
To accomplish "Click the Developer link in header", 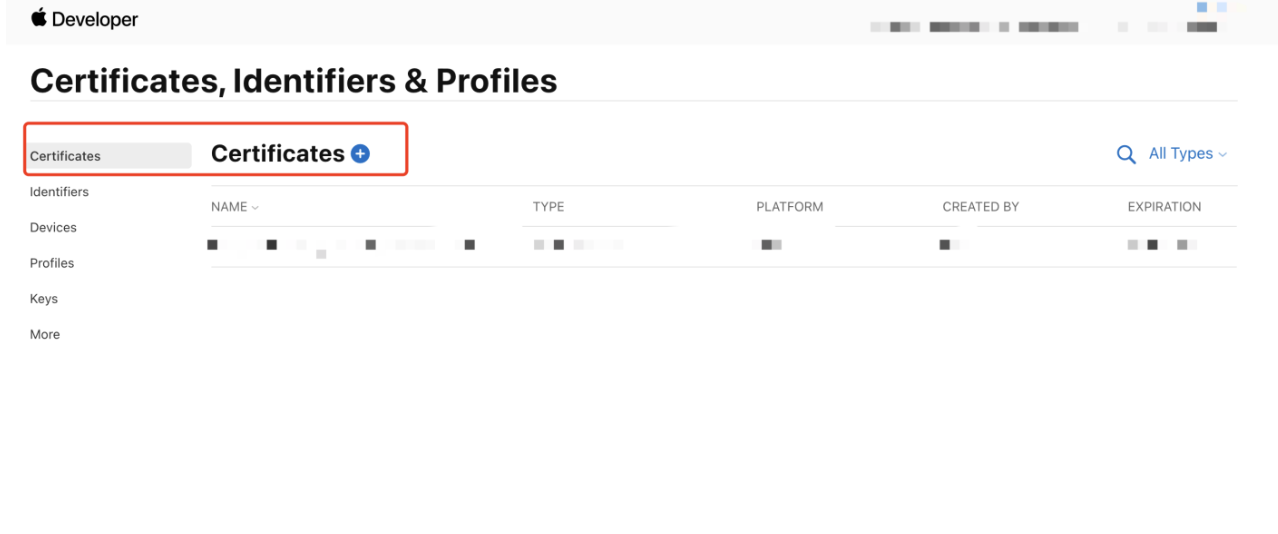I will pos(95,19).
